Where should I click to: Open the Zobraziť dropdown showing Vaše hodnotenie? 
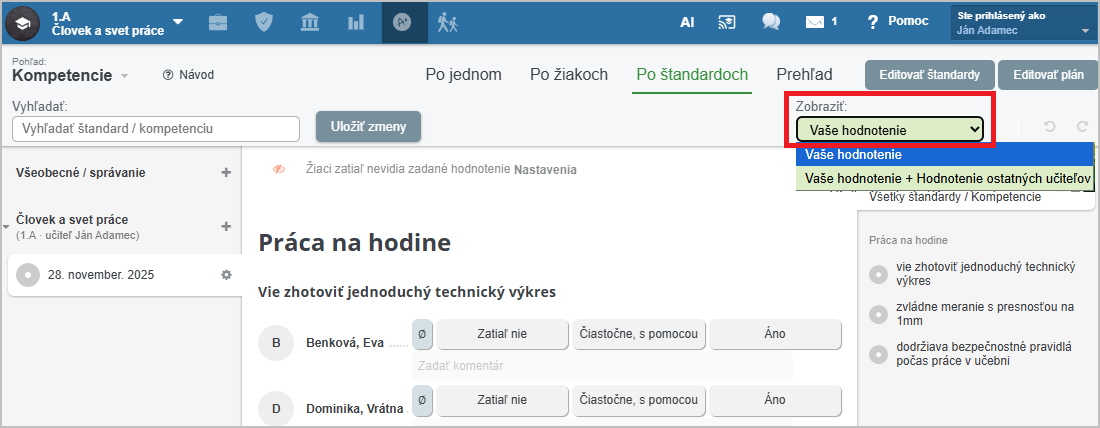coord(890,129)
